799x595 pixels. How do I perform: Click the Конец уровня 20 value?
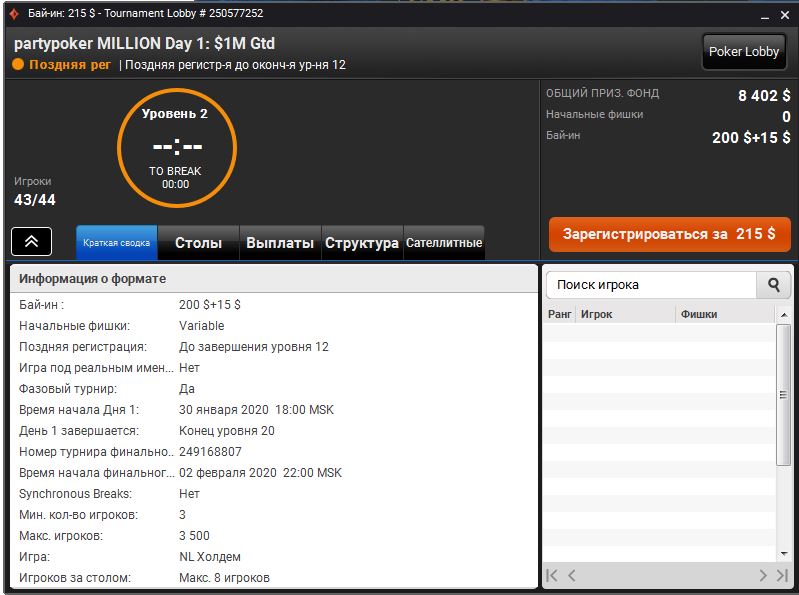(227, 431)
